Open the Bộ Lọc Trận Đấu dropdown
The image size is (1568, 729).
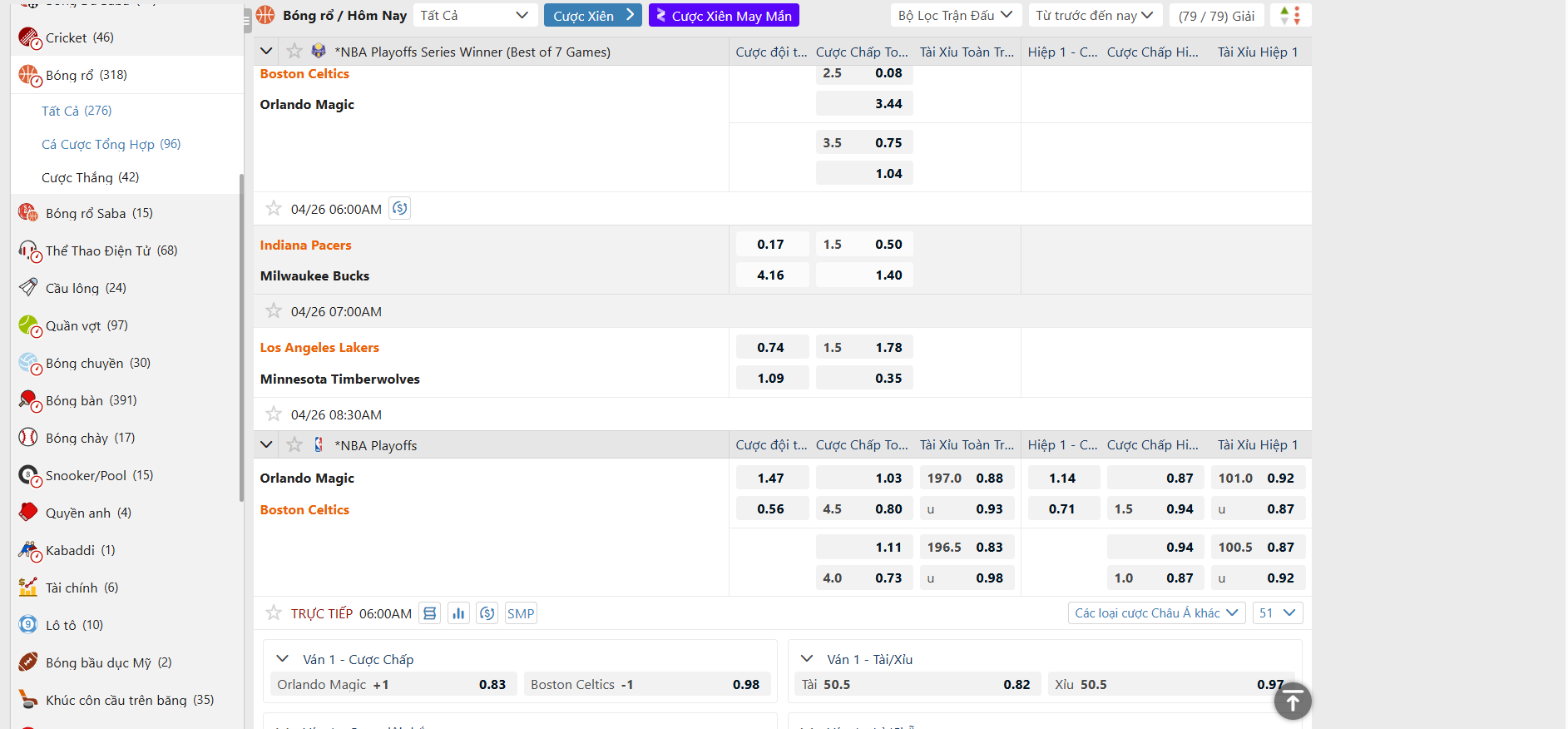point(956,15)
